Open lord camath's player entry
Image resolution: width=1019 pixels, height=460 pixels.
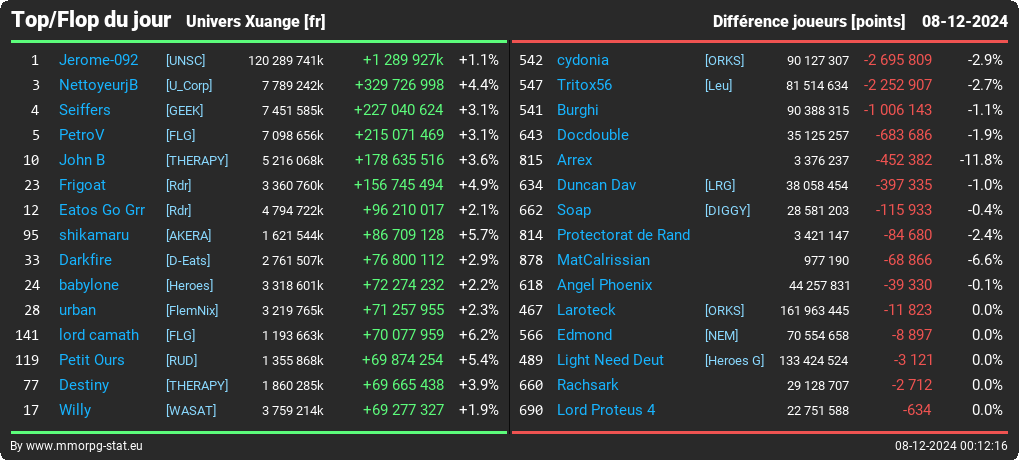[x=99, y=335]
